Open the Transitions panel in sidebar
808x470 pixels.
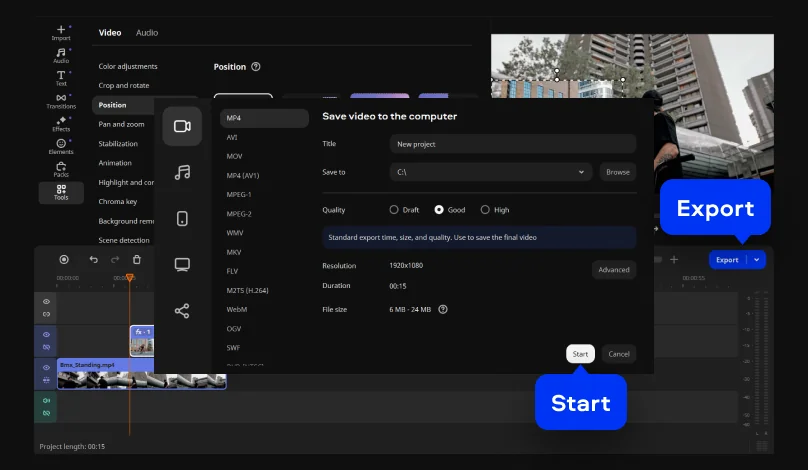[61, 98]
